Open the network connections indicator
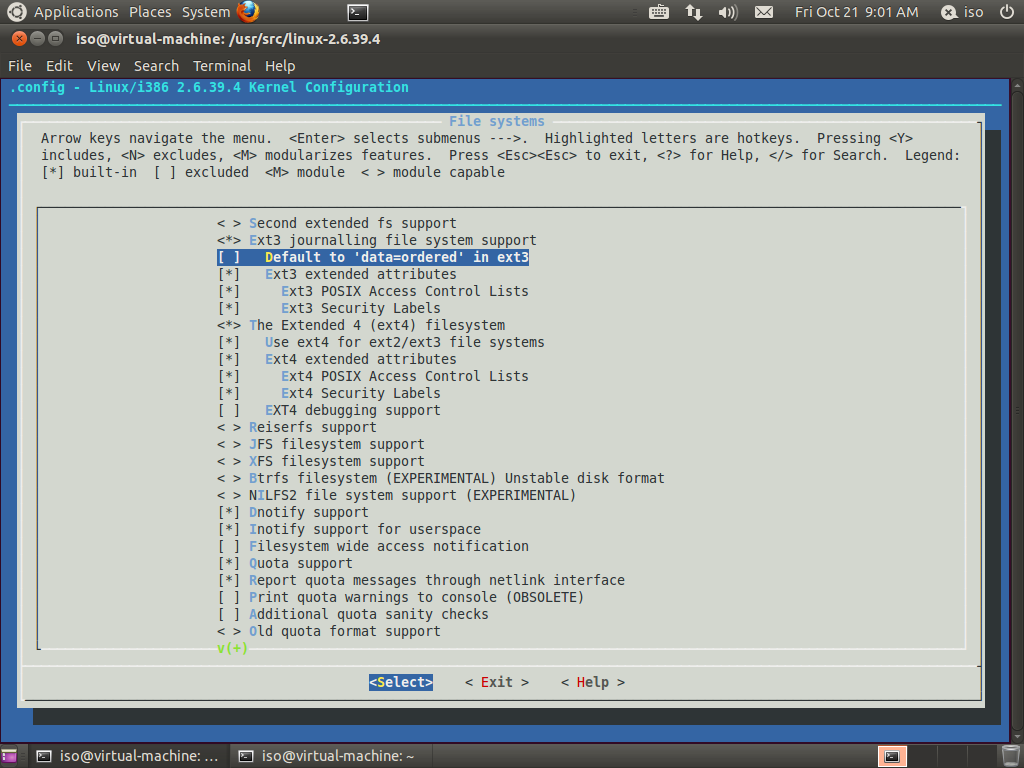This screenshot has width=1024, height=768. (694, 12)
